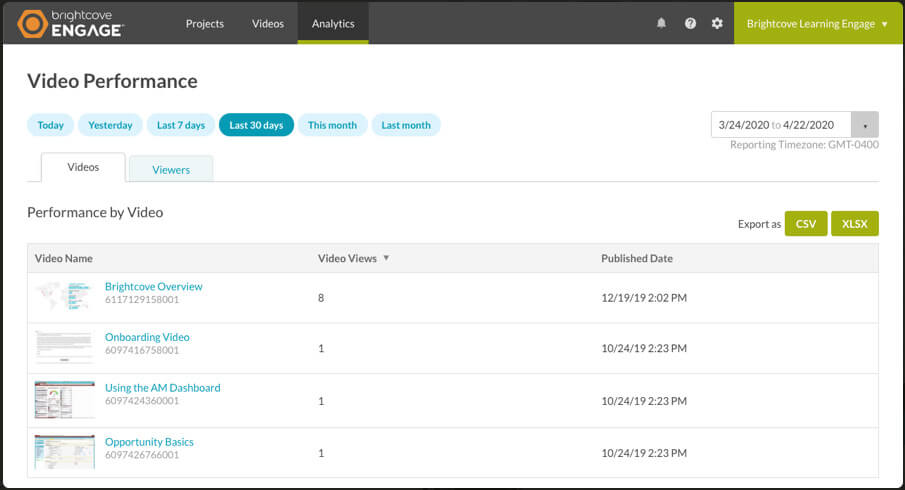Image resolution: width=905 pixels, height=490 pixels.
Task: Click the date range field 3/24/2020 to 4/22/2020
Action: (x=781, y=125)
